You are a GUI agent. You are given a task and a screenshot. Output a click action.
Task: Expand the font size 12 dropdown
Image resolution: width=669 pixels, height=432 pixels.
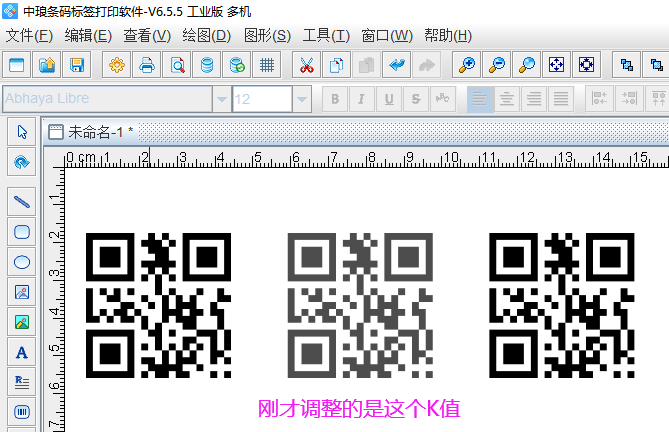coord(301,99)
